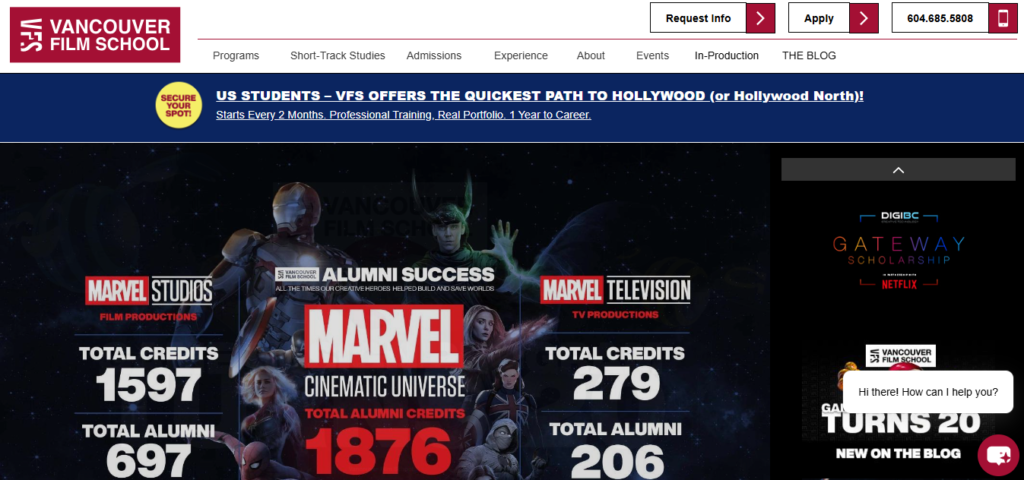Click the yellow Secure Your Spot badge
1024x480 pixels.
[179, 104]
